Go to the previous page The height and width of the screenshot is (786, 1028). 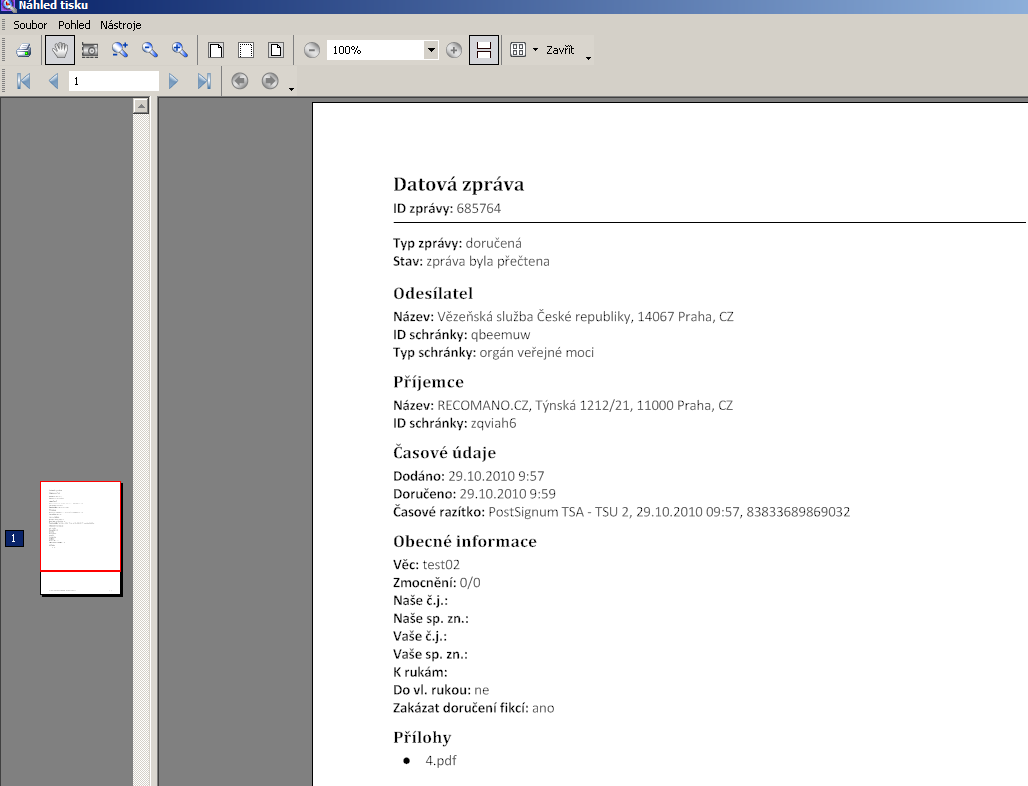54,81
